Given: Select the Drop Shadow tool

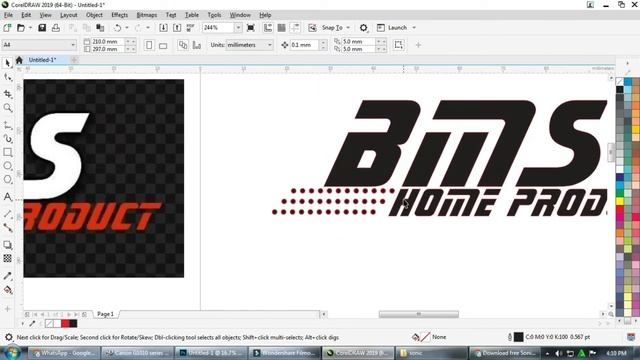Looking at the screenshot, I should (7, 245).
